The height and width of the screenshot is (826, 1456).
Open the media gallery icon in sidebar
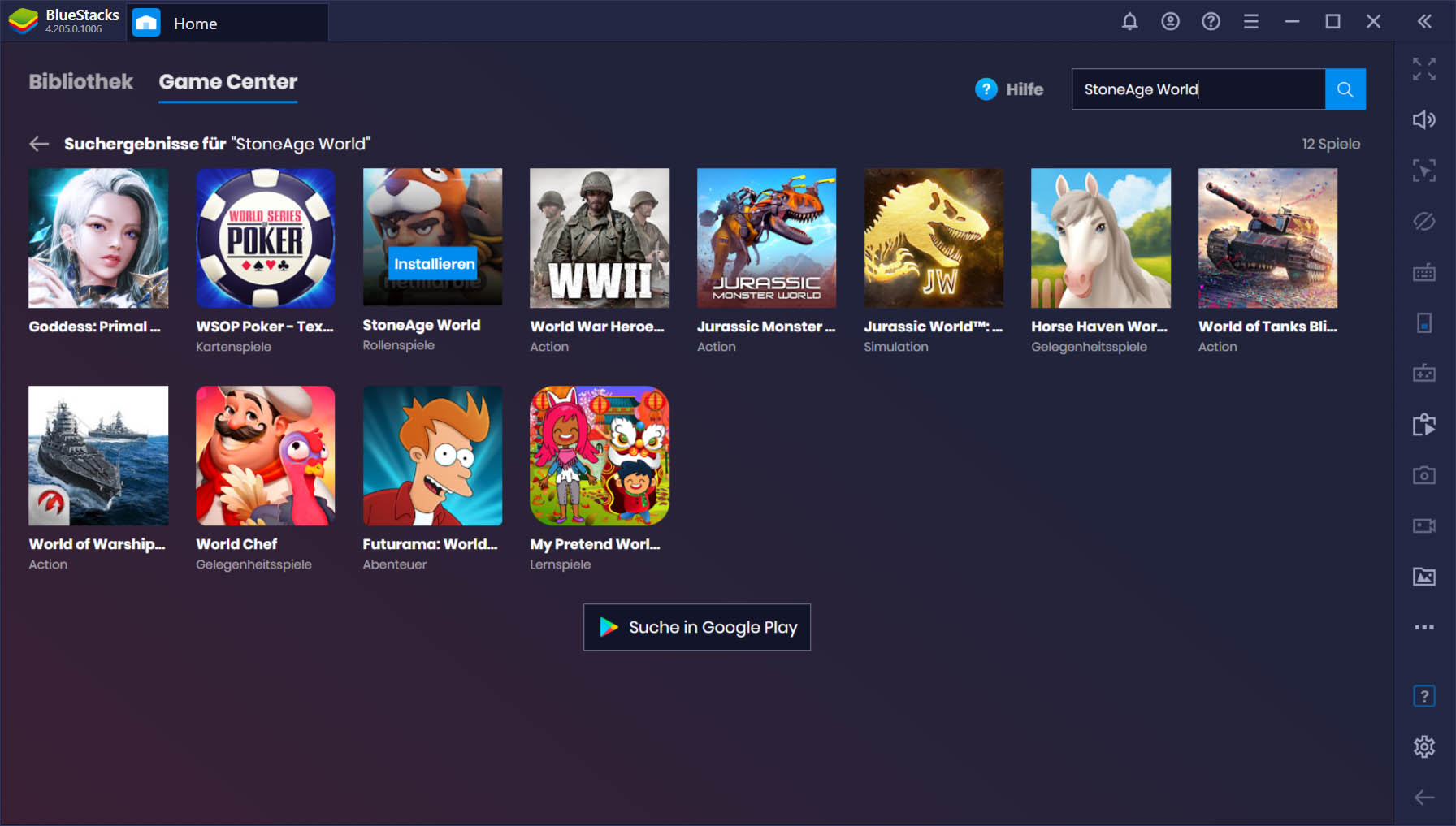pyautogui.click(x=1424, y=577)
